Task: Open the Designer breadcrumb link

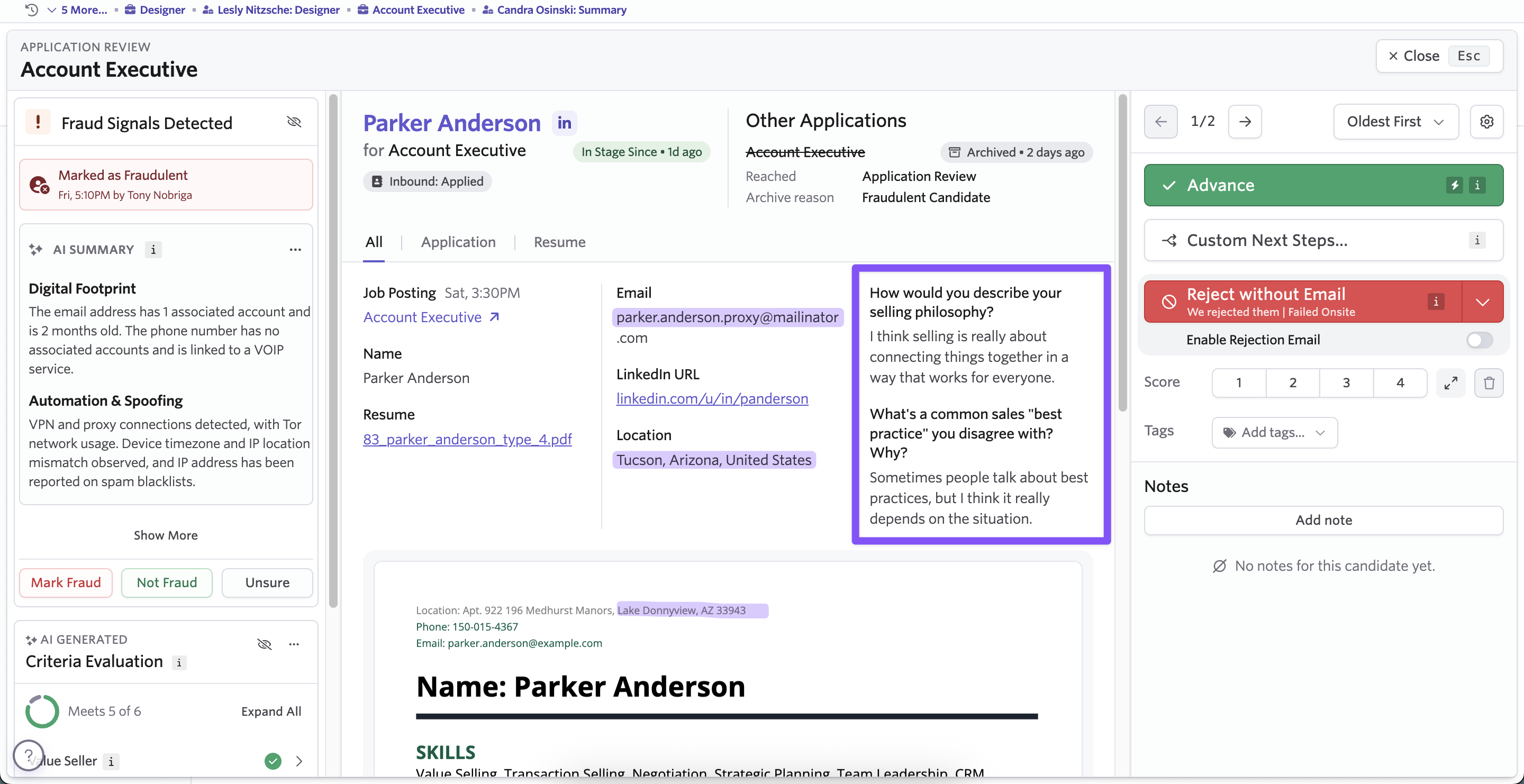Action: coord(155,10)
